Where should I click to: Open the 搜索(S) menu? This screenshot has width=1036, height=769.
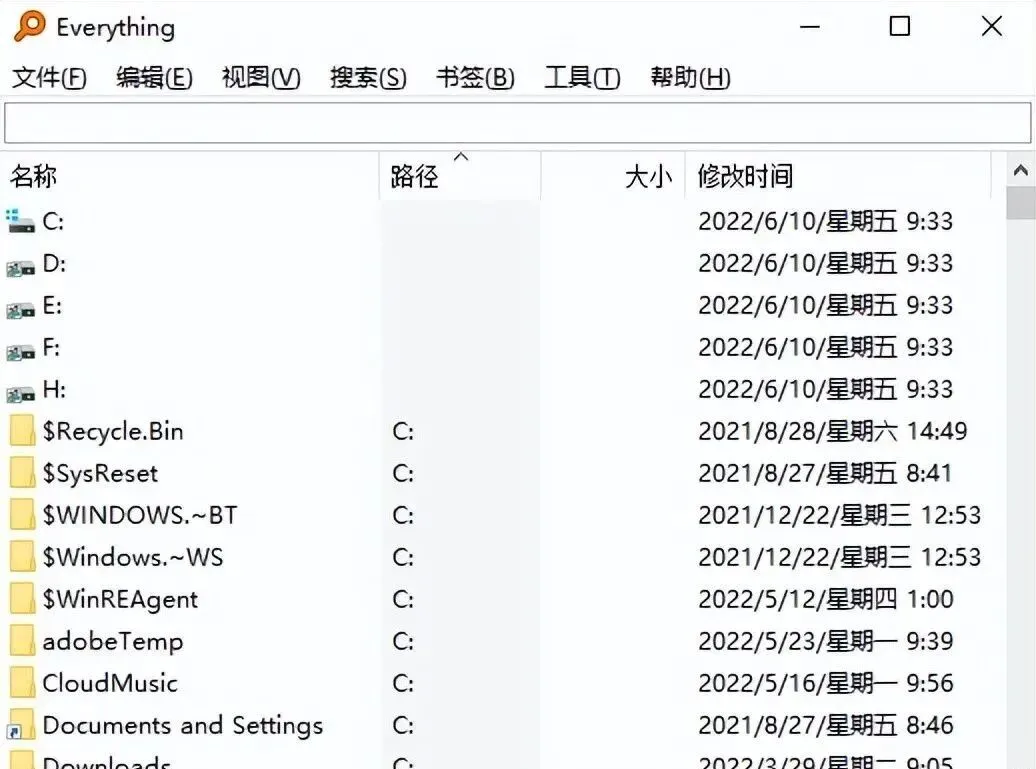369,77
